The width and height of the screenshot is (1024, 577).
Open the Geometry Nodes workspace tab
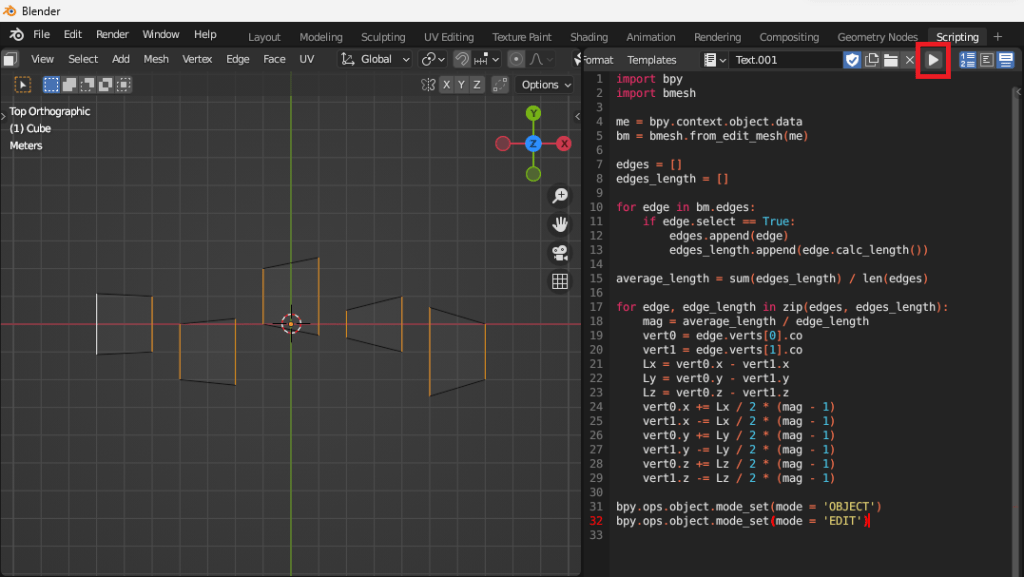tap(877, 37)
